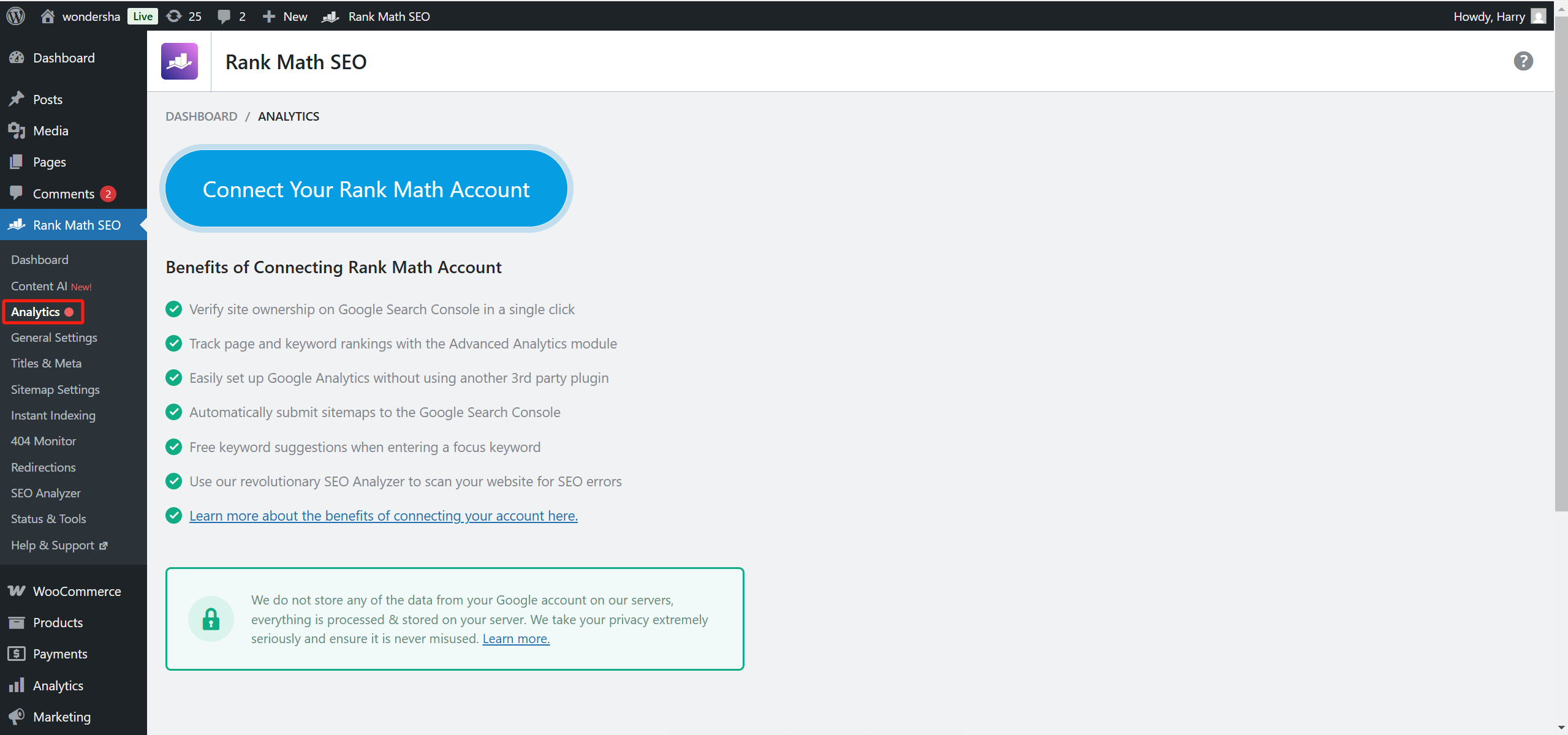The width and height of the screenshot is (1568, 735).
Task: Open WooCommerce from the sidebar
Action: pos(77,591)
